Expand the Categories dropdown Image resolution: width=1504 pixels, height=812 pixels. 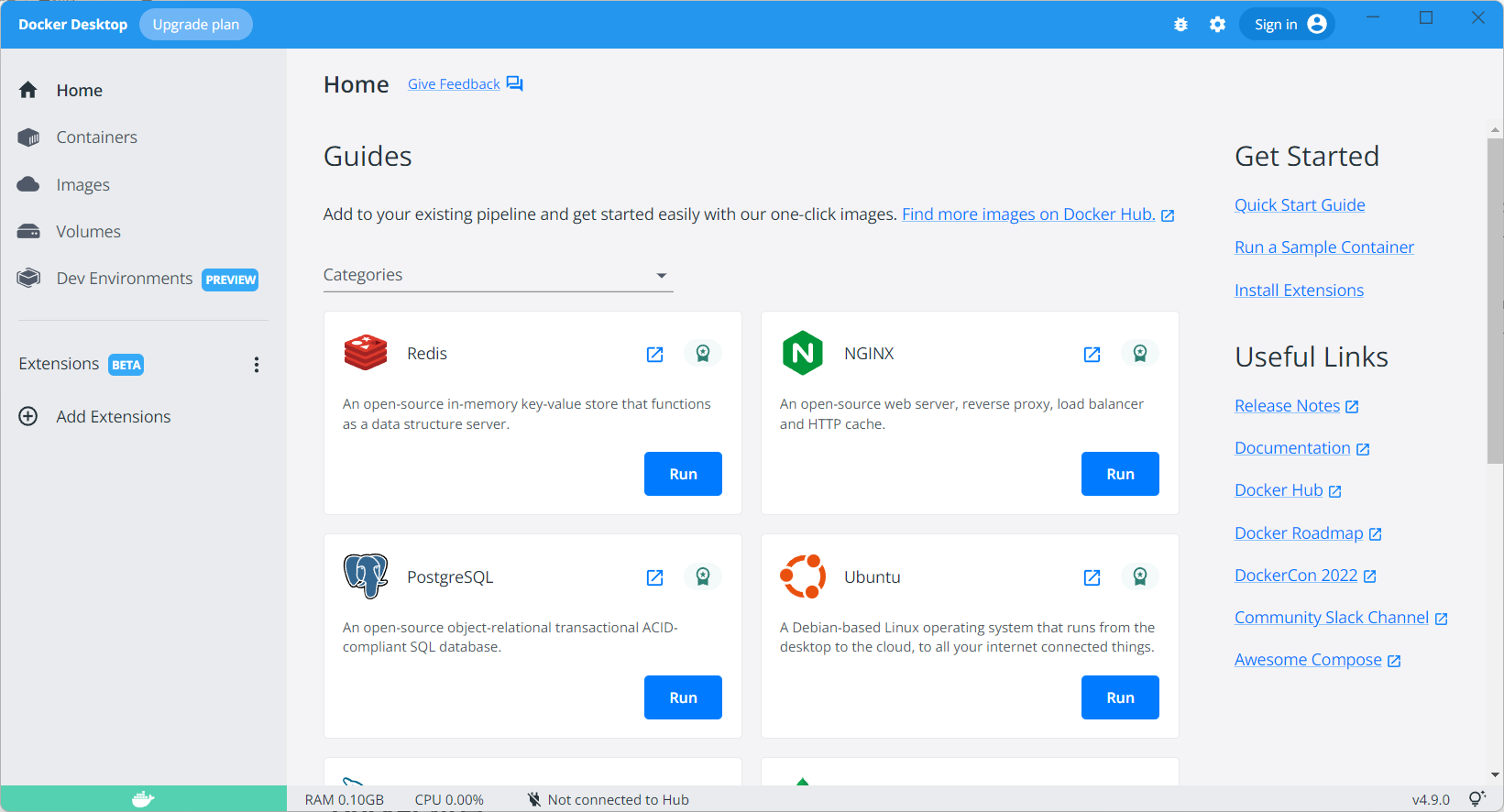(x=498, y=275)
